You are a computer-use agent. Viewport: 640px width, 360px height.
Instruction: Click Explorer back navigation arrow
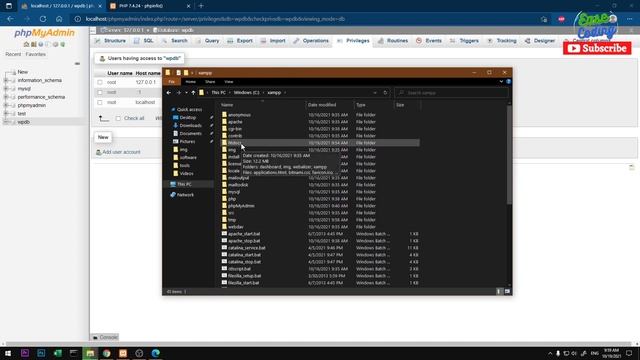point(169,93)
